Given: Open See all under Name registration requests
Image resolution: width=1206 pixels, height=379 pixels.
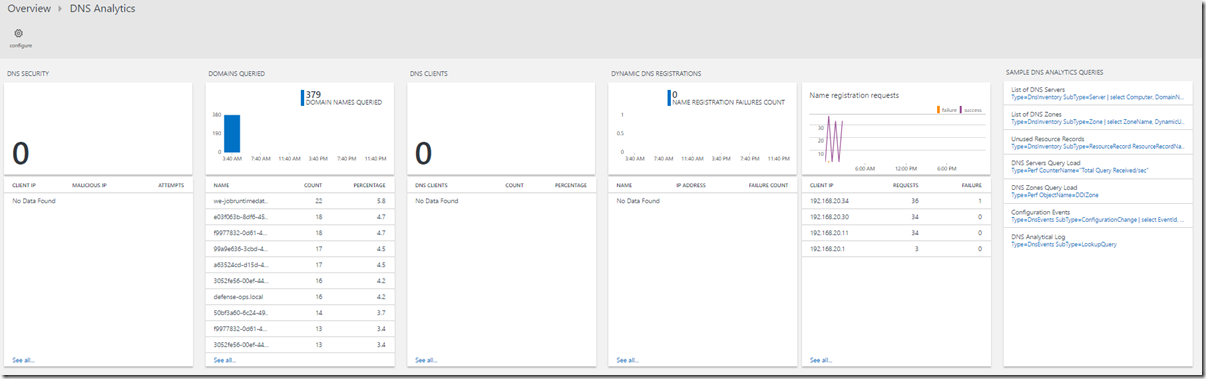Looking at the screenshot, I should (821, 359).
